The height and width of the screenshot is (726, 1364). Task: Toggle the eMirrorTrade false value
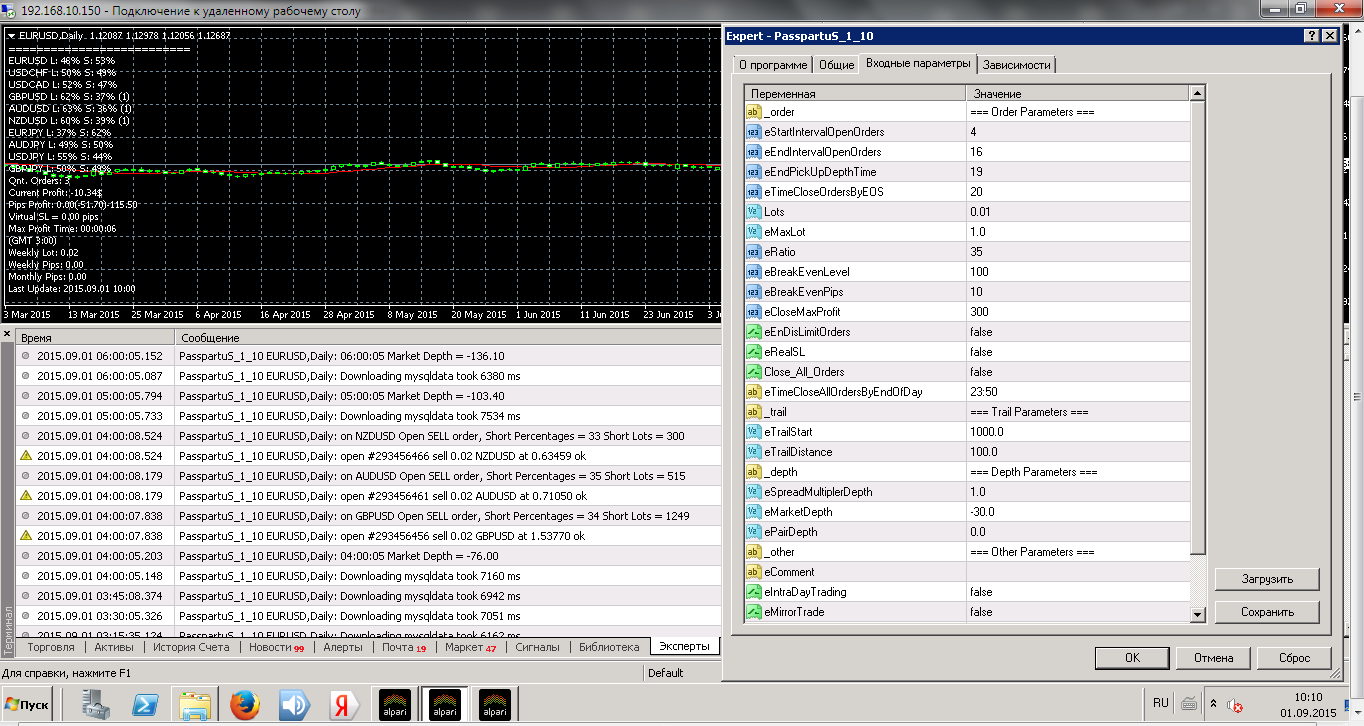(x=1077, y=612)
